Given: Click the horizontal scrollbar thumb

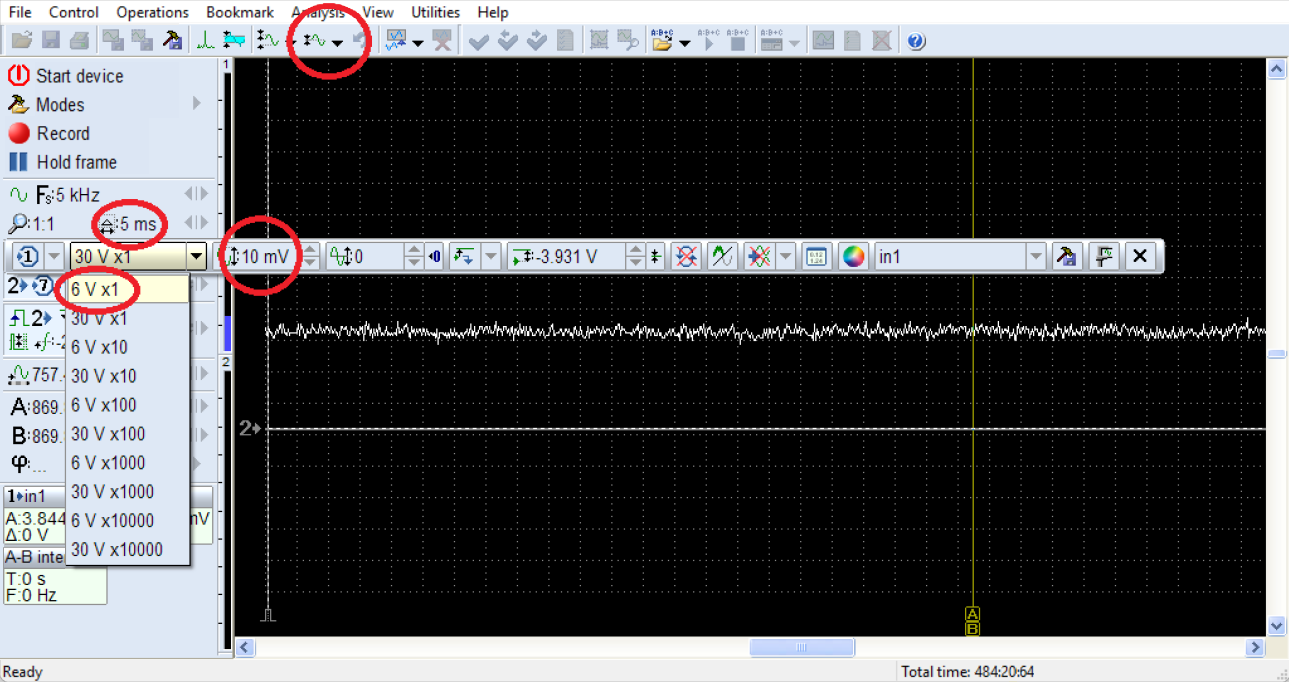Looking at the screenshot, I should coord(801,648).
